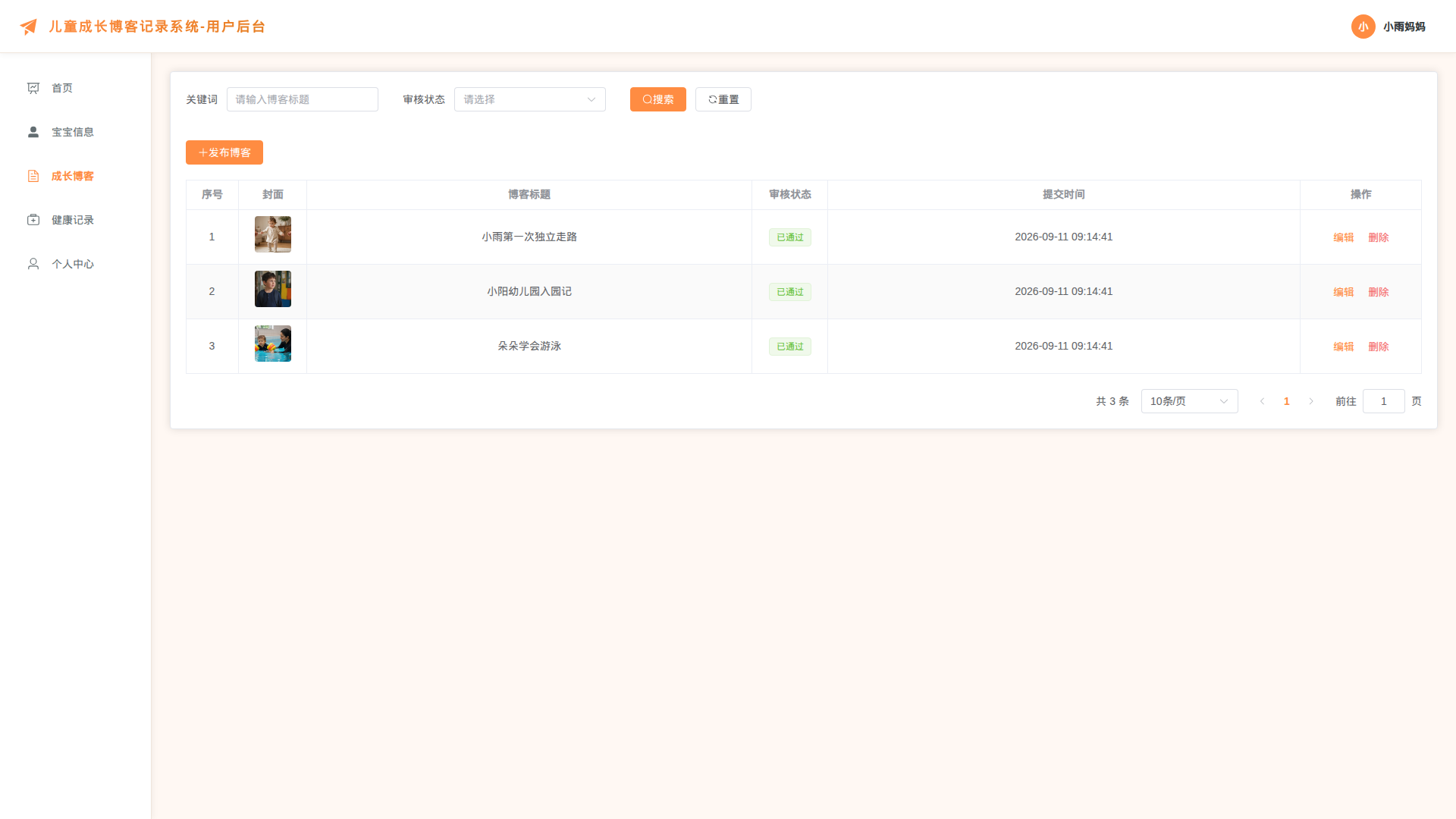The image size is (1456, 819).
Task: Delete the 小阳幼儿园入园记 blog
Action: point(1378,292)
